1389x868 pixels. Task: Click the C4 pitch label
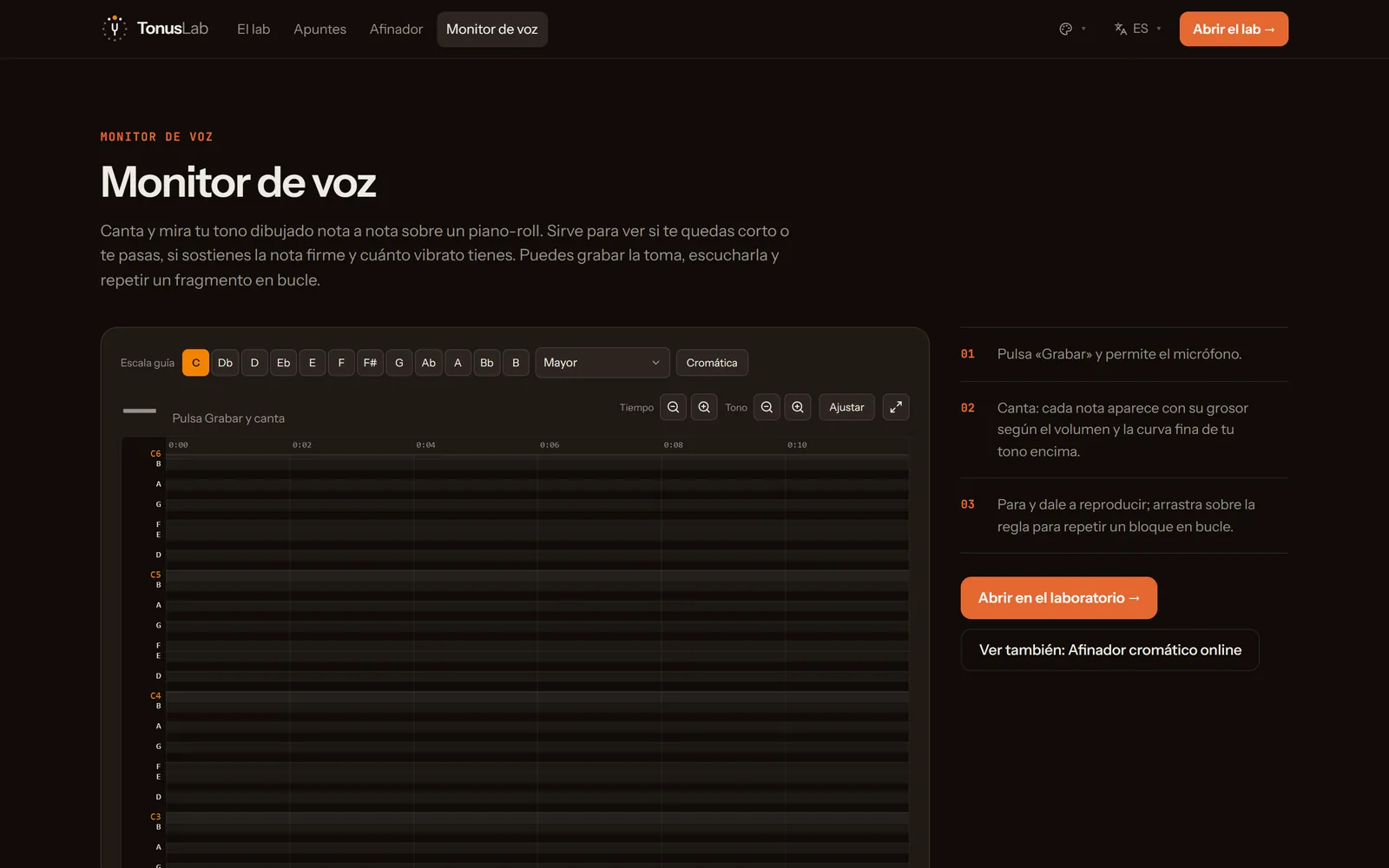click(x=155, y=696)
